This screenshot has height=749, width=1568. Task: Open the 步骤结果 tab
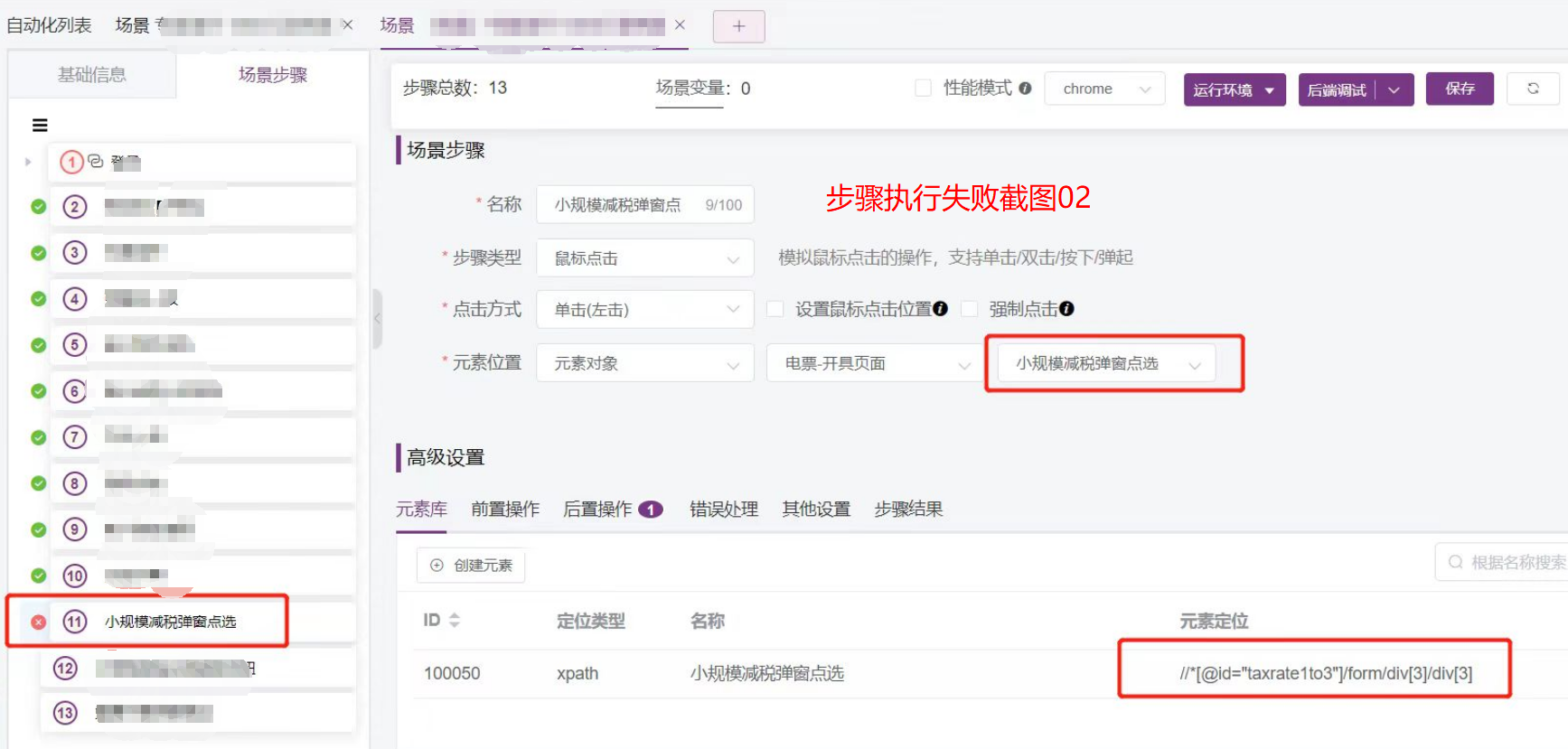pos(908,510)
